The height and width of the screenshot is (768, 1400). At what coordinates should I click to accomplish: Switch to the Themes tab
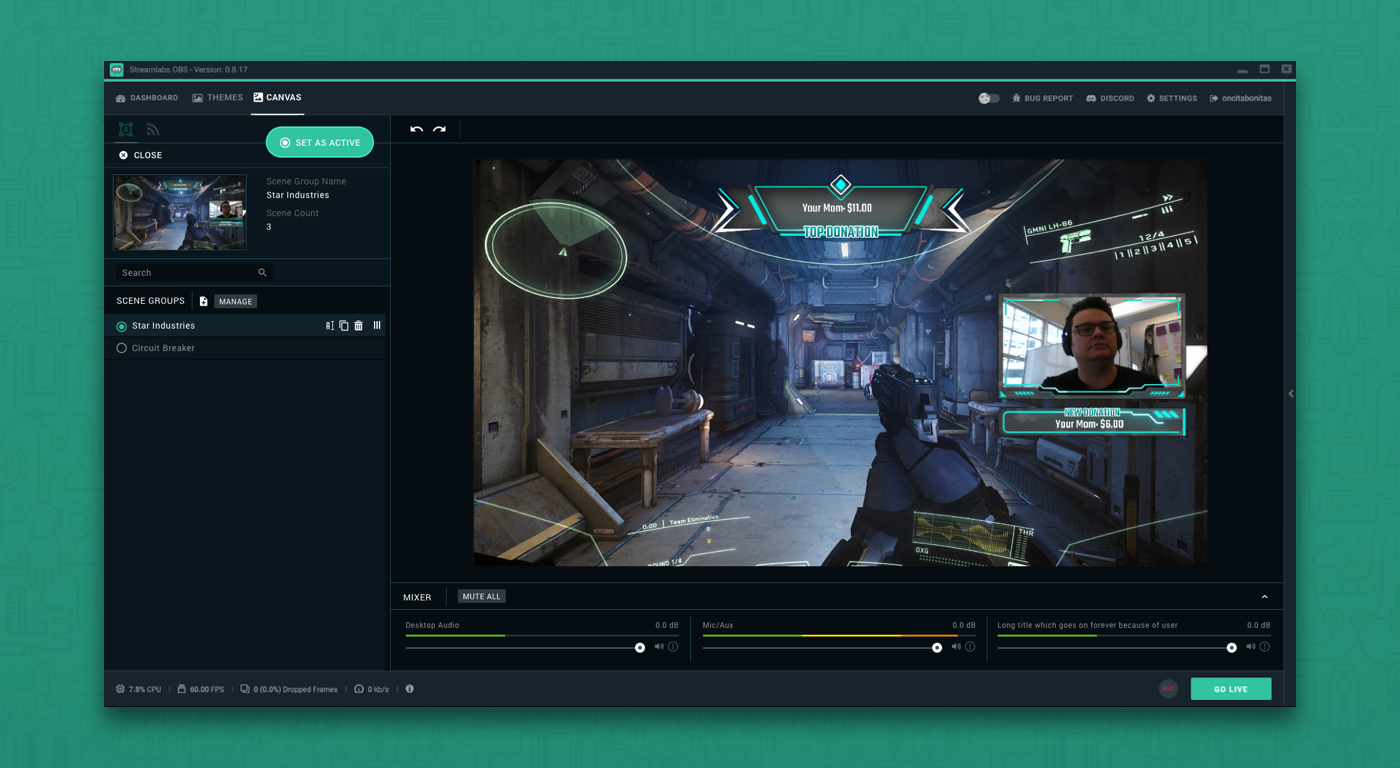coord(218,98)
